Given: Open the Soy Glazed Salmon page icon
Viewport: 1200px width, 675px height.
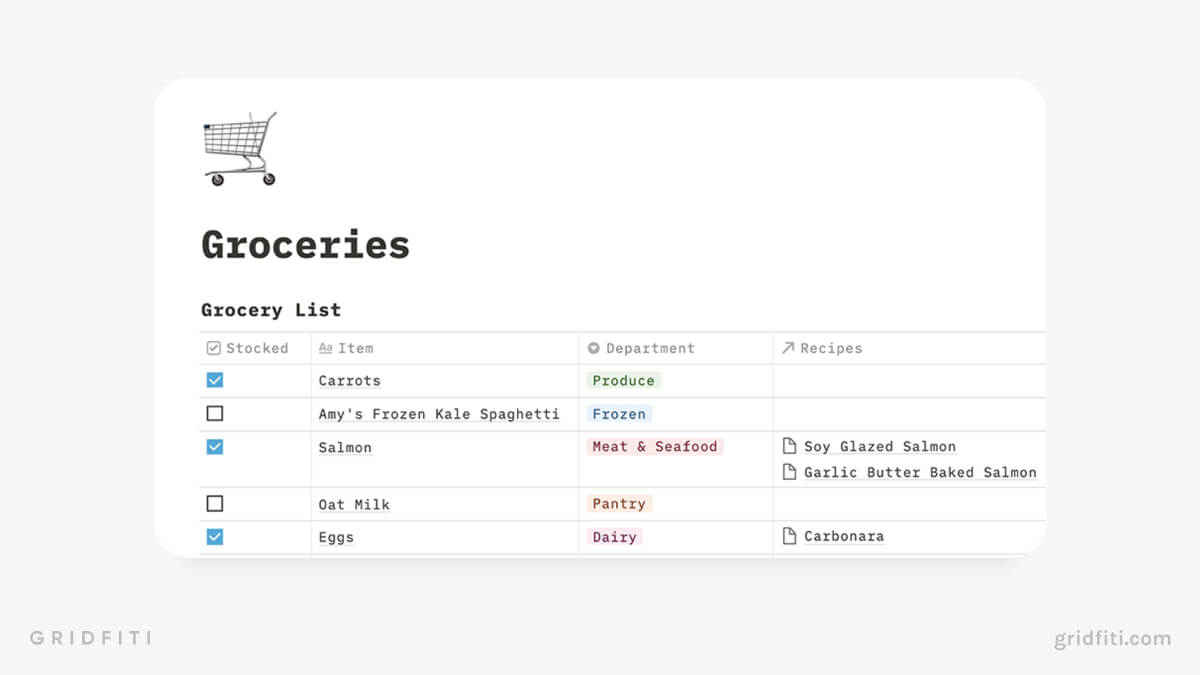Looking at the screenshot, I should tap(789, 446).
